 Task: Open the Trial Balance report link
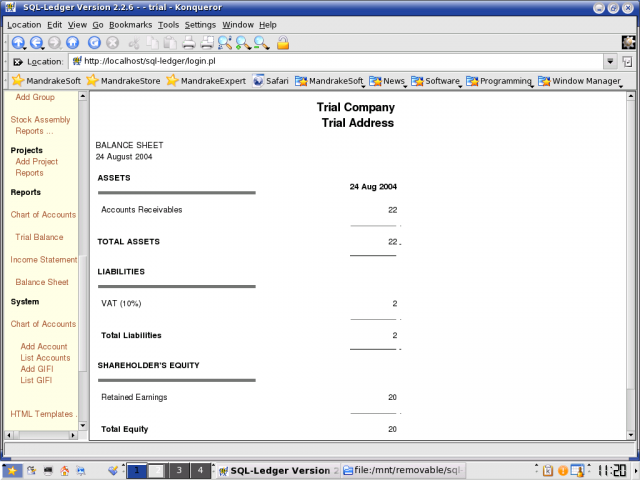point(39,237)
